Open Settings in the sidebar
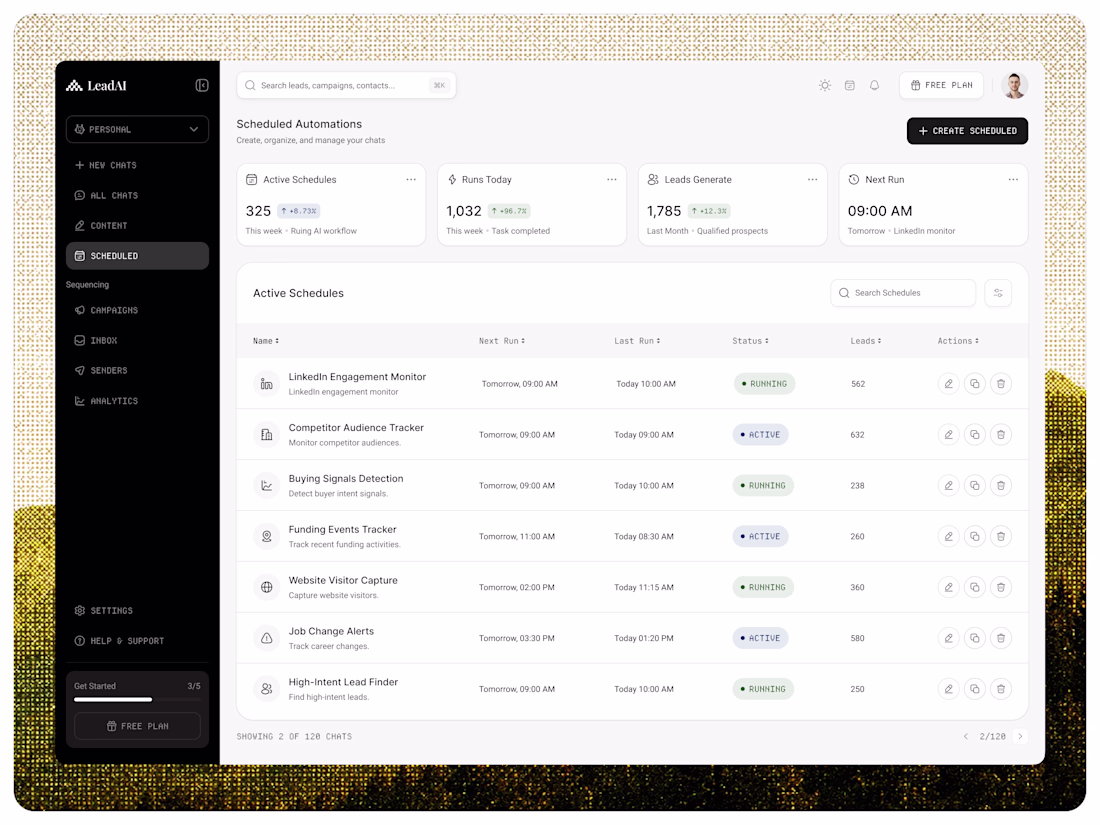 (138, 611)
